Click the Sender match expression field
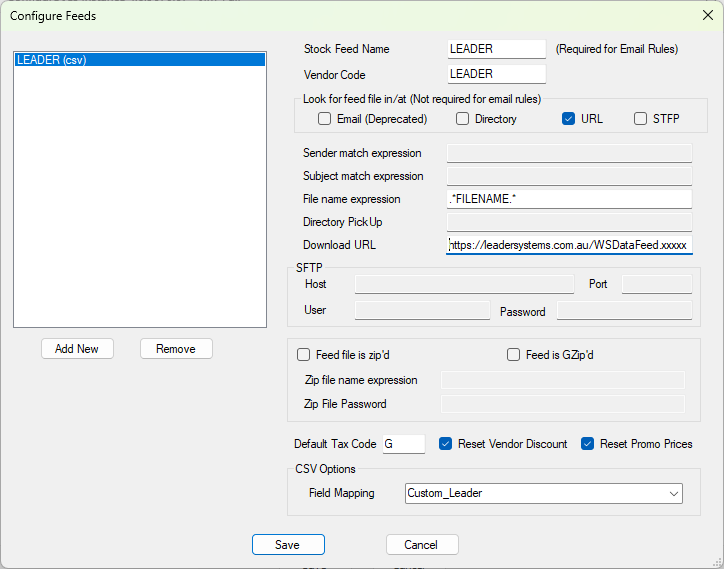The image size is (724, 569). [x=569, y=153]
